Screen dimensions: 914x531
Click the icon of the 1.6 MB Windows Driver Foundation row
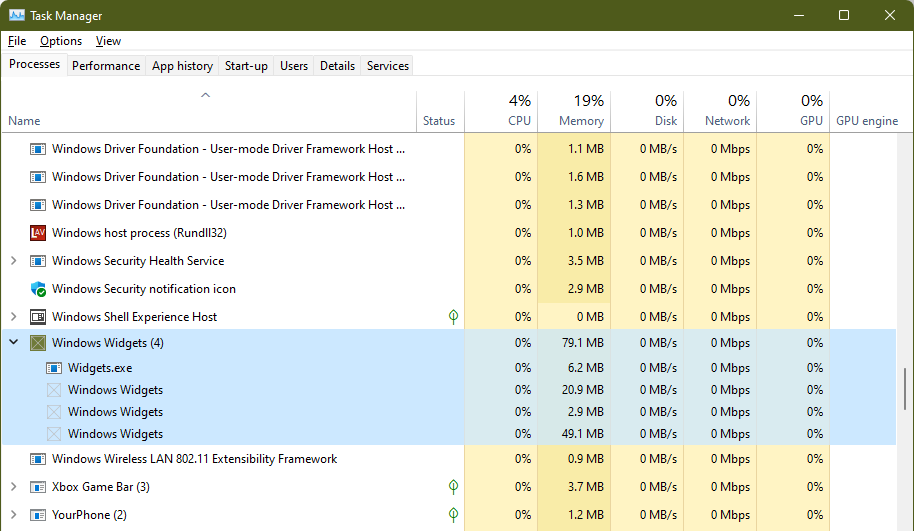click(38, 177)
